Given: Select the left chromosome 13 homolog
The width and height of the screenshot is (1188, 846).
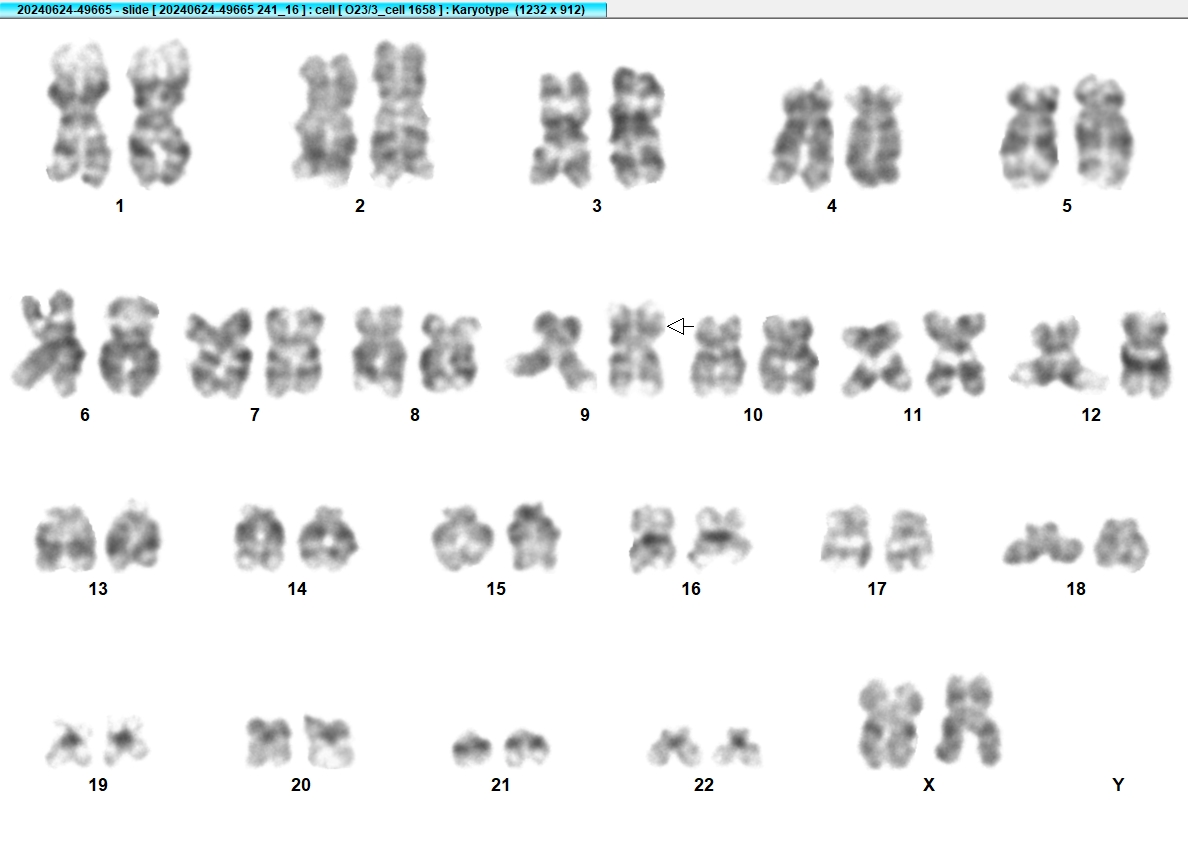Looking at the screenshot, I should 65,539.
